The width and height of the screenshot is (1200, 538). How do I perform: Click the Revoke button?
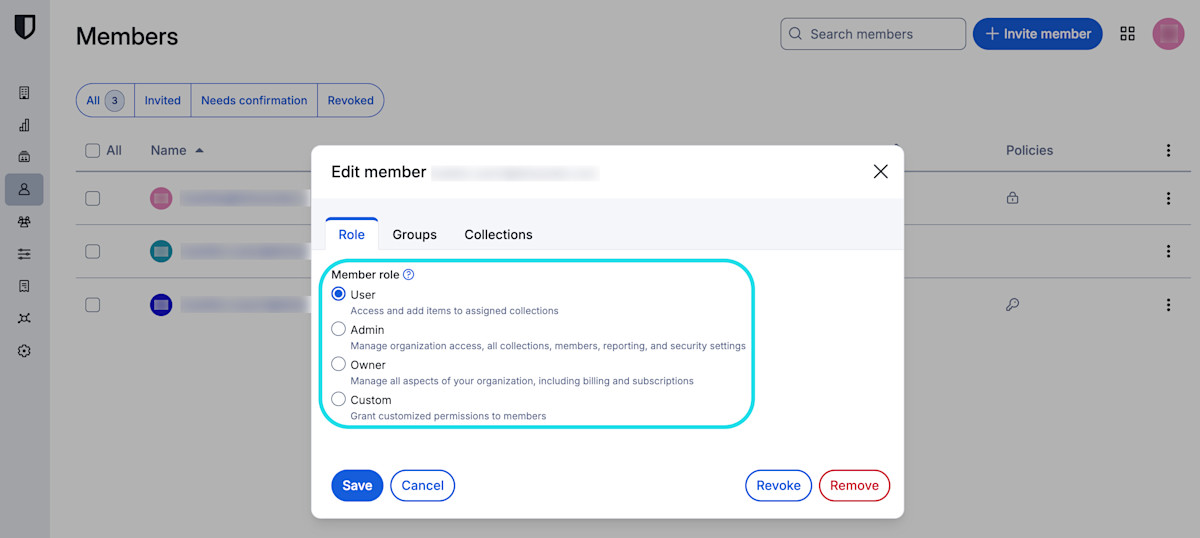[x=778, y=486]
